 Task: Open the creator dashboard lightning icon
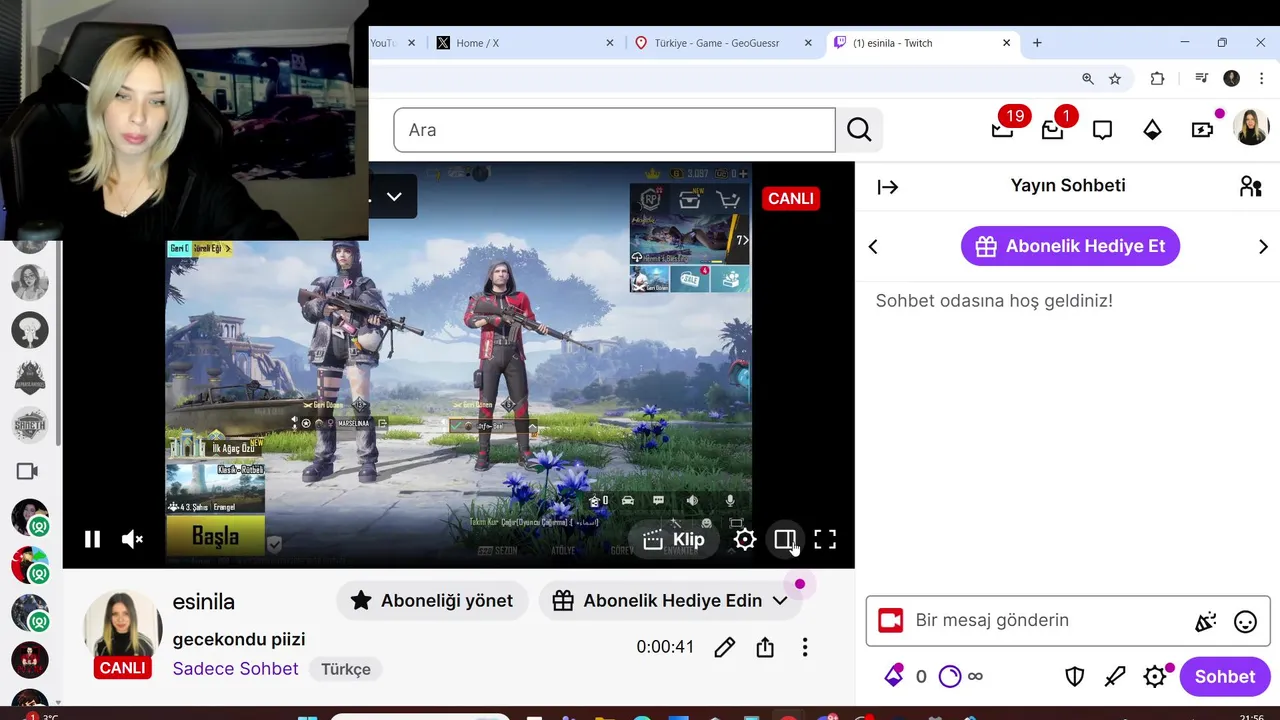click(1203, 130)
